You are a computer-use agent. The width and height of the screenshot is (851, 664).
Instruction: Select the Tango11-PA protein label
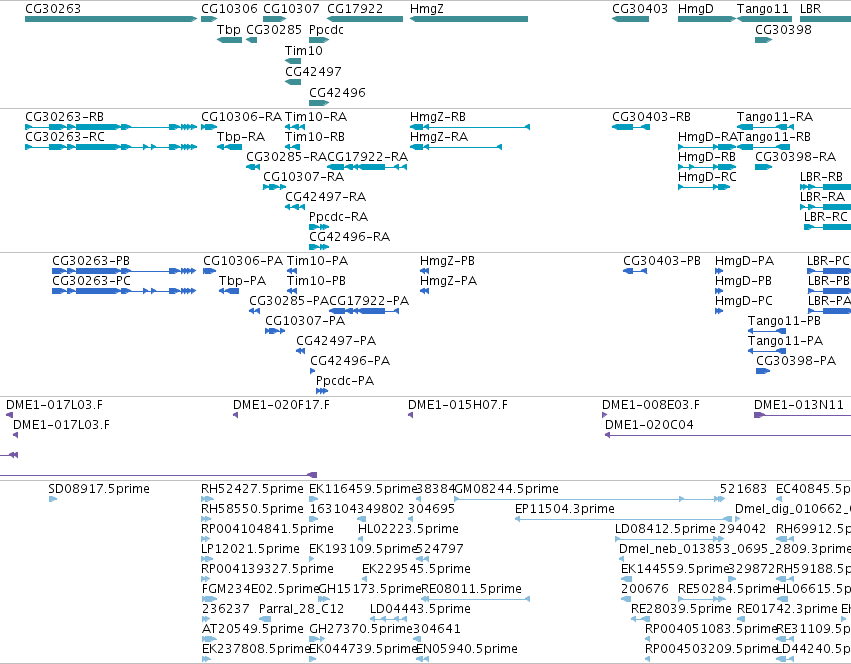tap(785, 341)
